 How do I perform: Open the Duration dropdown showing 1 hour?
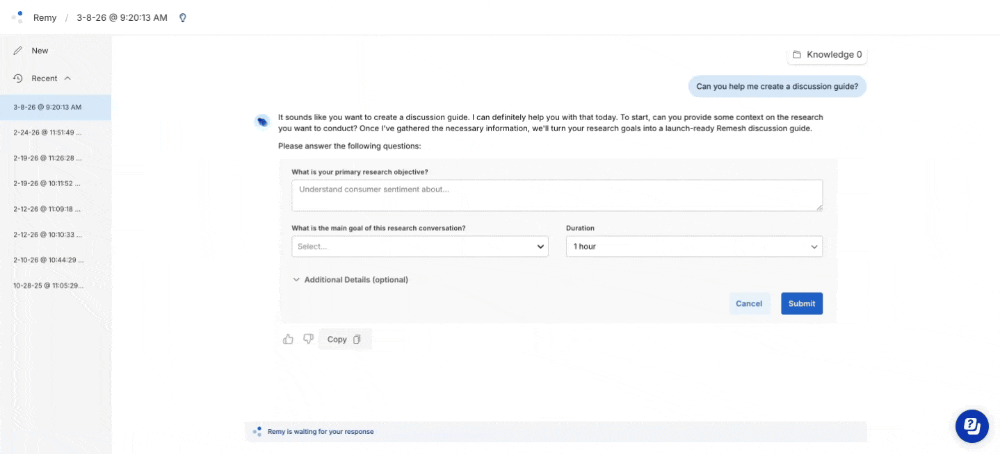coord(694,246)
